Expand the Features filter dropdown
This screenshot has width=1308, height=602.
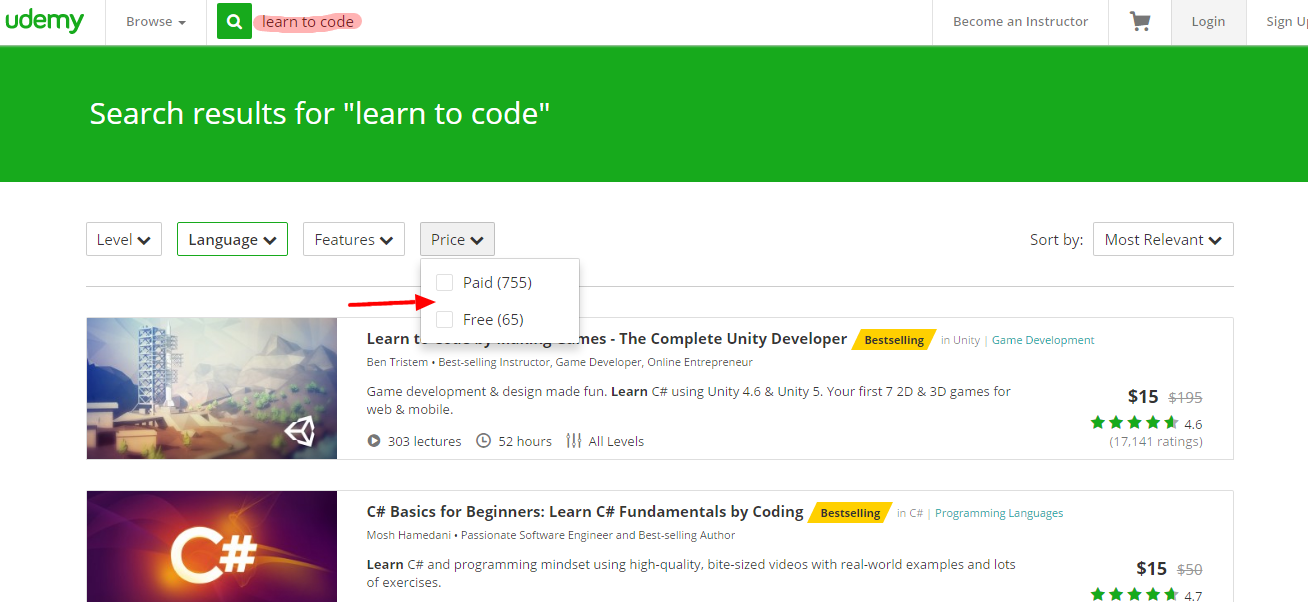point(354,239)
